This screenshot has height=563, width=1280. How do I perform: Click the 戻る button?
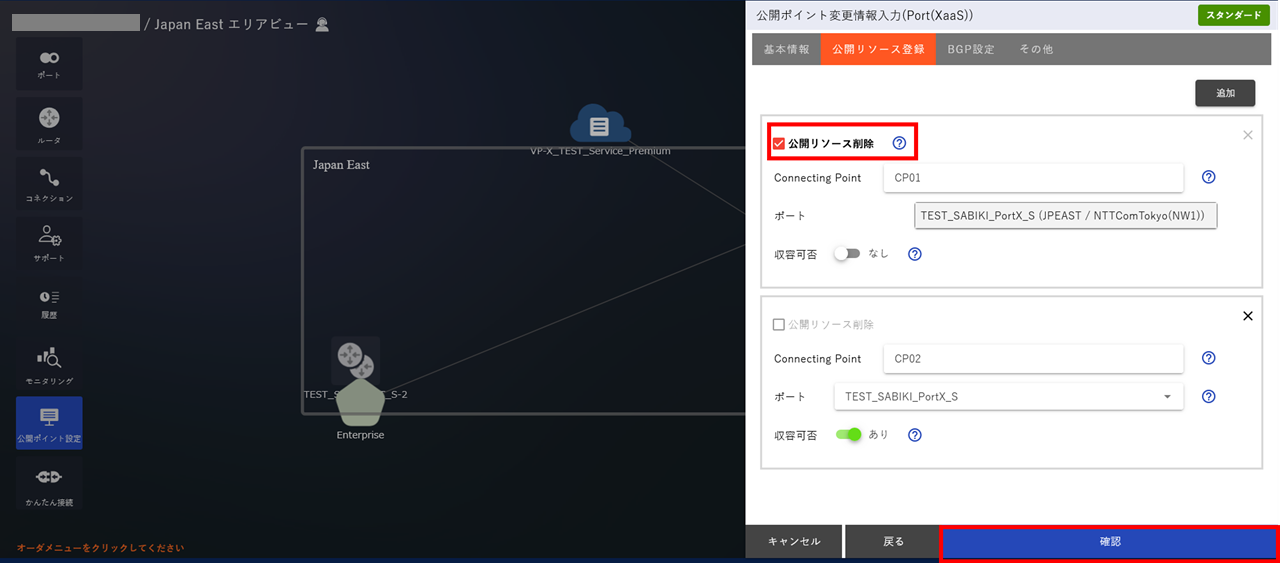tap(893, 541)
